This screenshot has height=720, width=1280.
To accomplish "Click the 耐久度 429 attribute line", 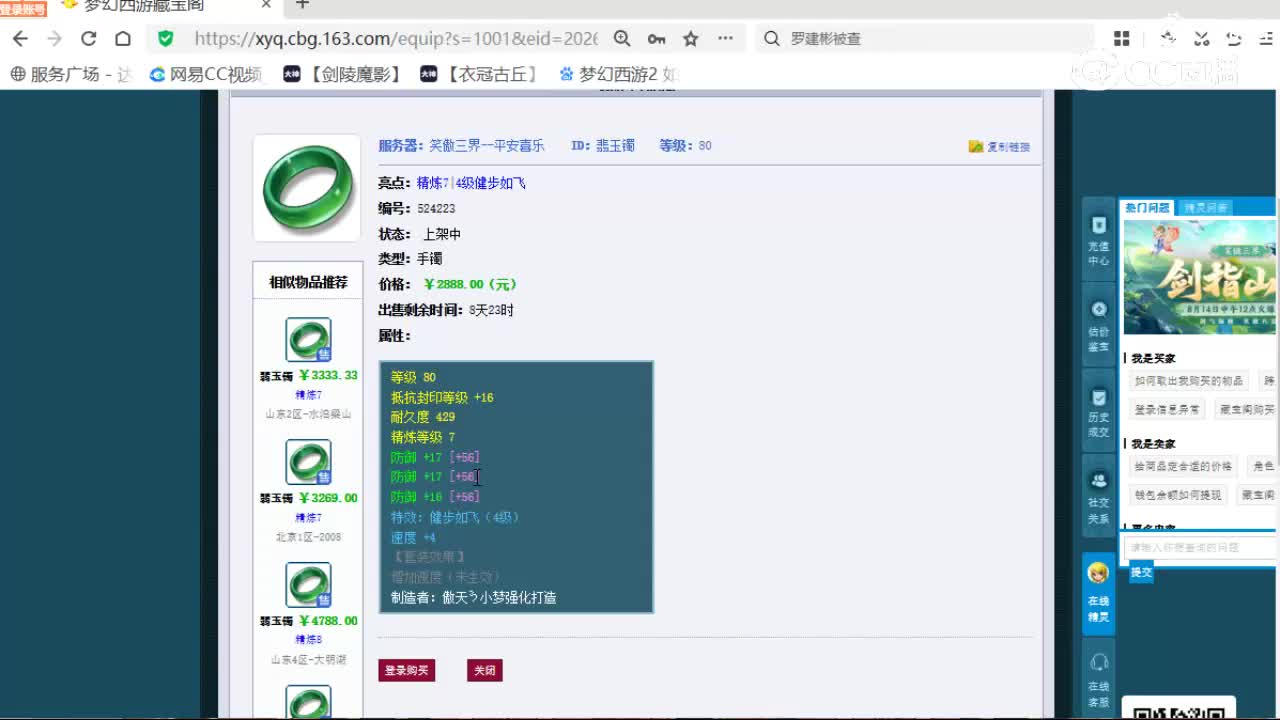I will (423, 417).
